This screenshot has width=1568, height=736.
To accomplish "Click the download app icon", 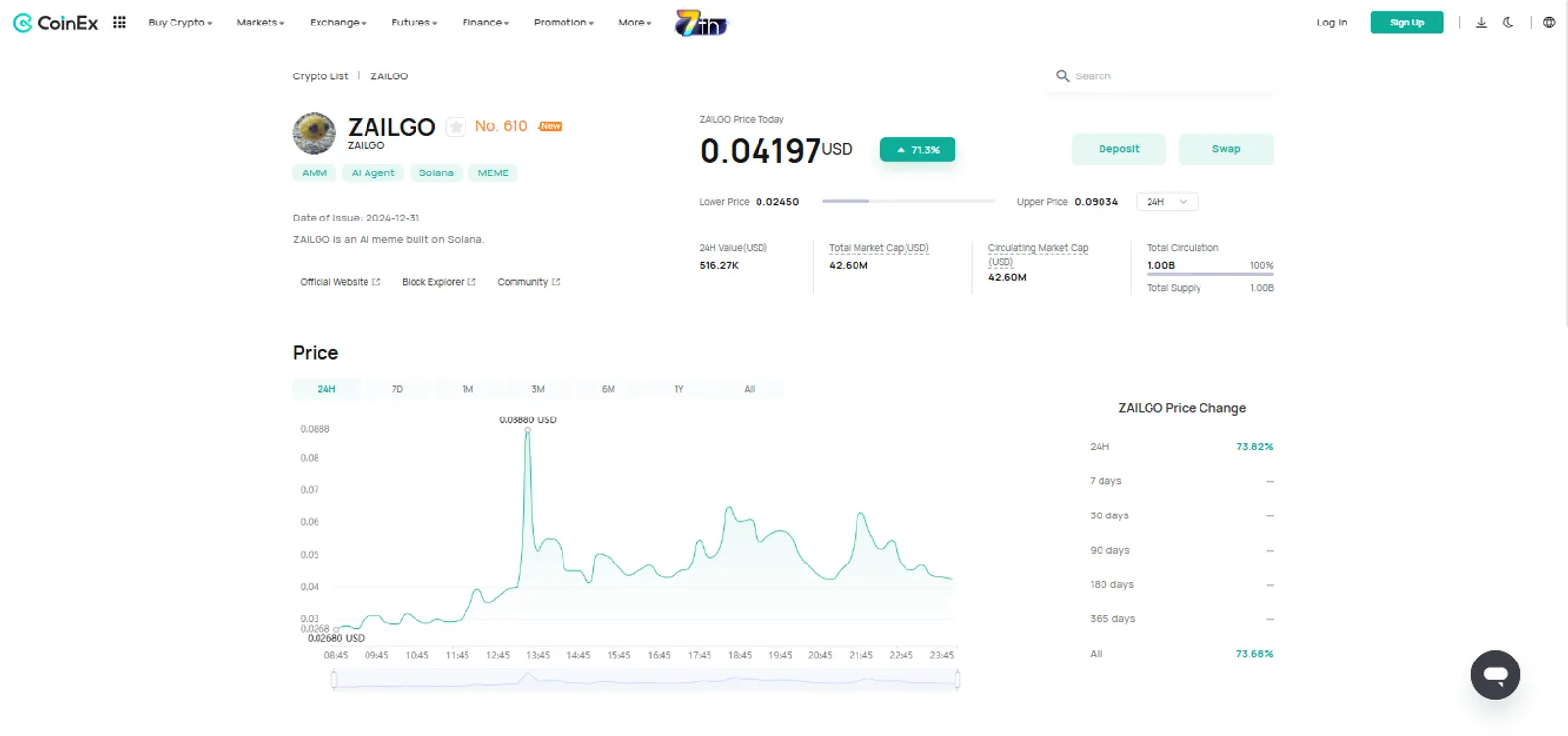I will pyautogui.click(x=1481, y=23).
